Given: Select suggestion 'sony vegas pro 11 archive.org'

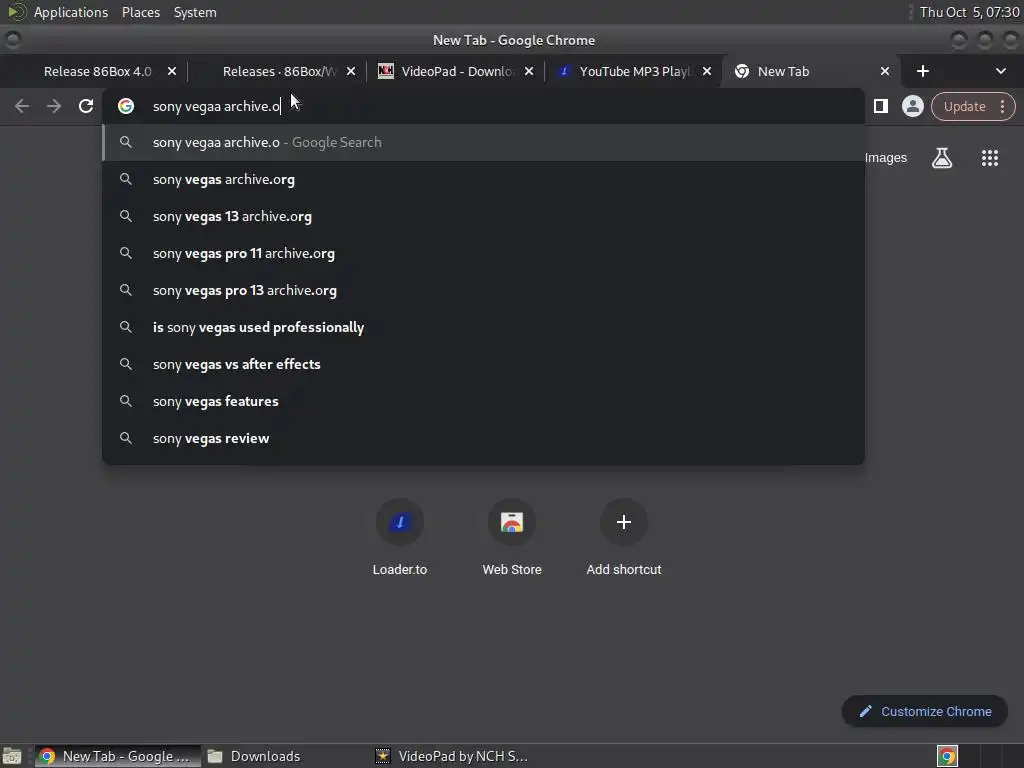Looking at the screenshot, I should 483,253.
